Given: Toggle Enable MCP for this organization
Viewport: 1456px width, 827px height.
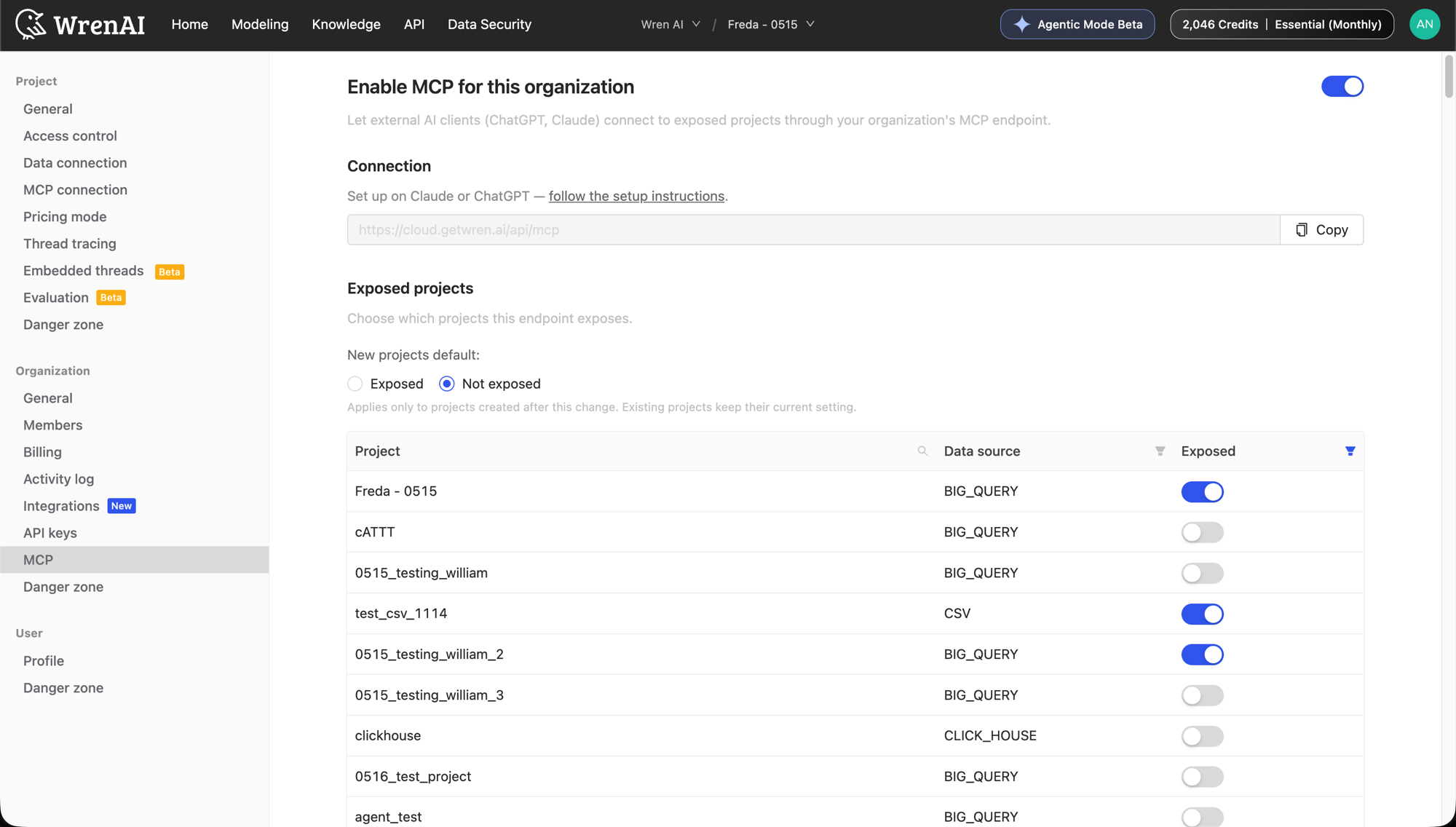Looking at the screenshot, I should tap(1342, 87).
